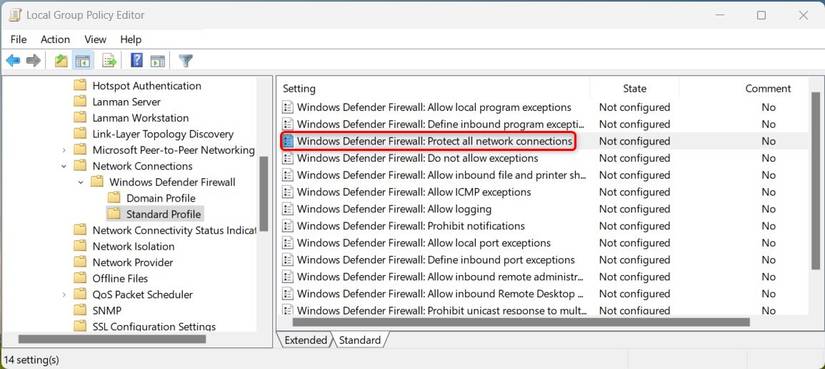The width and height of the screenshot is (825, 369).
Task: Click the Filter funnel toolbar icon
Action: [x=185, y=61]
